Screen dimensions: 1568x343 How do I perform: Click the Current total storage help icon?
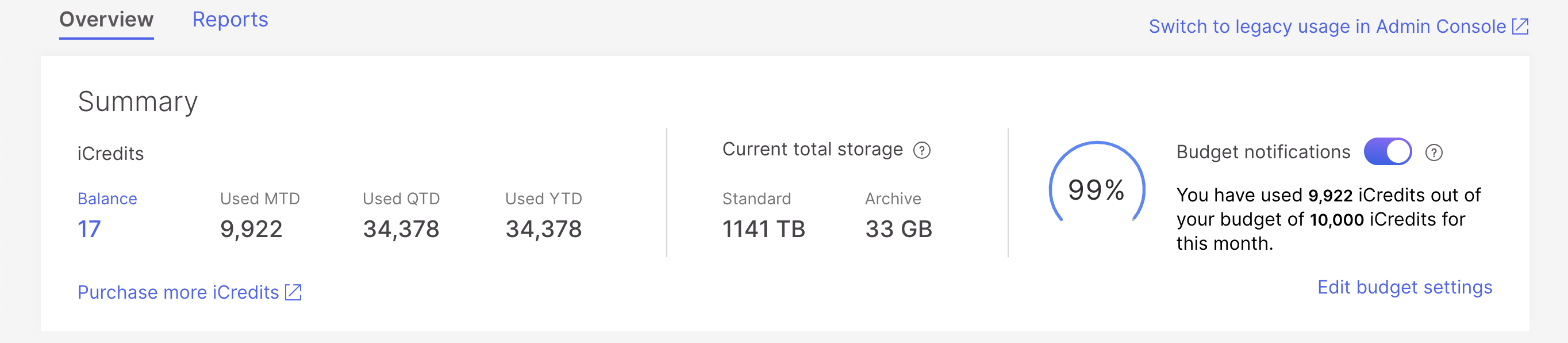[x=921, y=150]
